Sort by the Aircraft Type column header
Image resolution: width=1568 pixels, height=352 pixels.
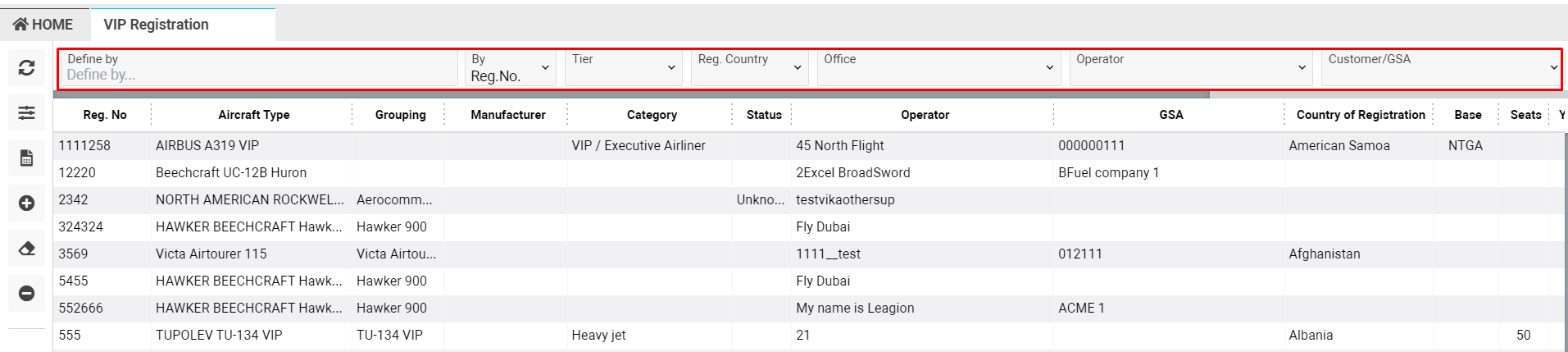(254, 115)
